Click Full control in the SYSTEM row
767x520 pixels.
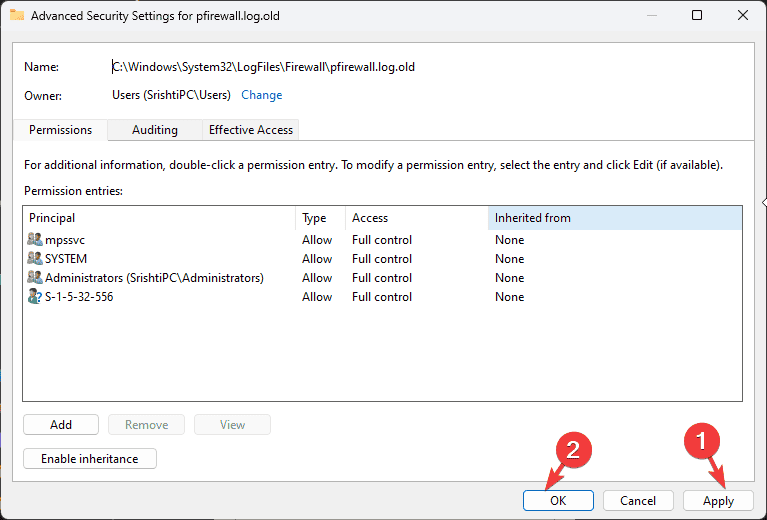click(x=382, y=258)
